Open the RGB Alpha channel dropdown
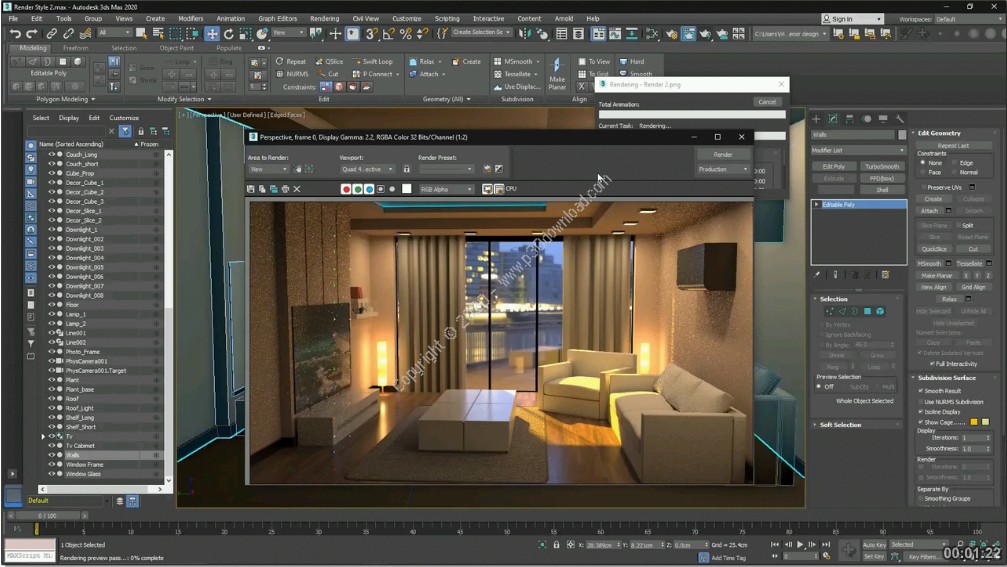Image resolution: width=1007 pixels, height=567 pixels. tap(446, 189)
